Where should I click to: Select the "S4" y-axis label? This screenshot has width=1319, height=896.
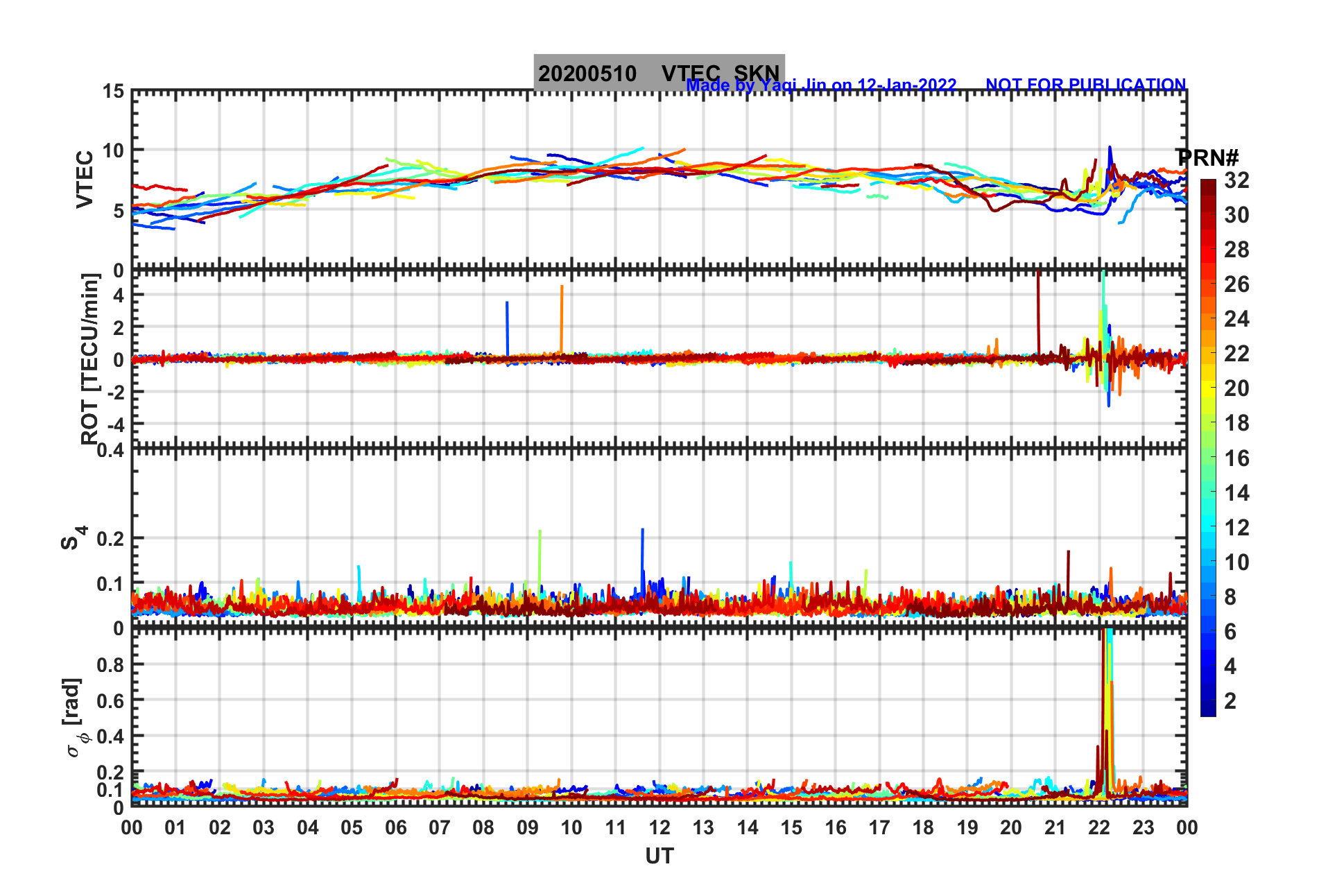[x=73, y=537]
